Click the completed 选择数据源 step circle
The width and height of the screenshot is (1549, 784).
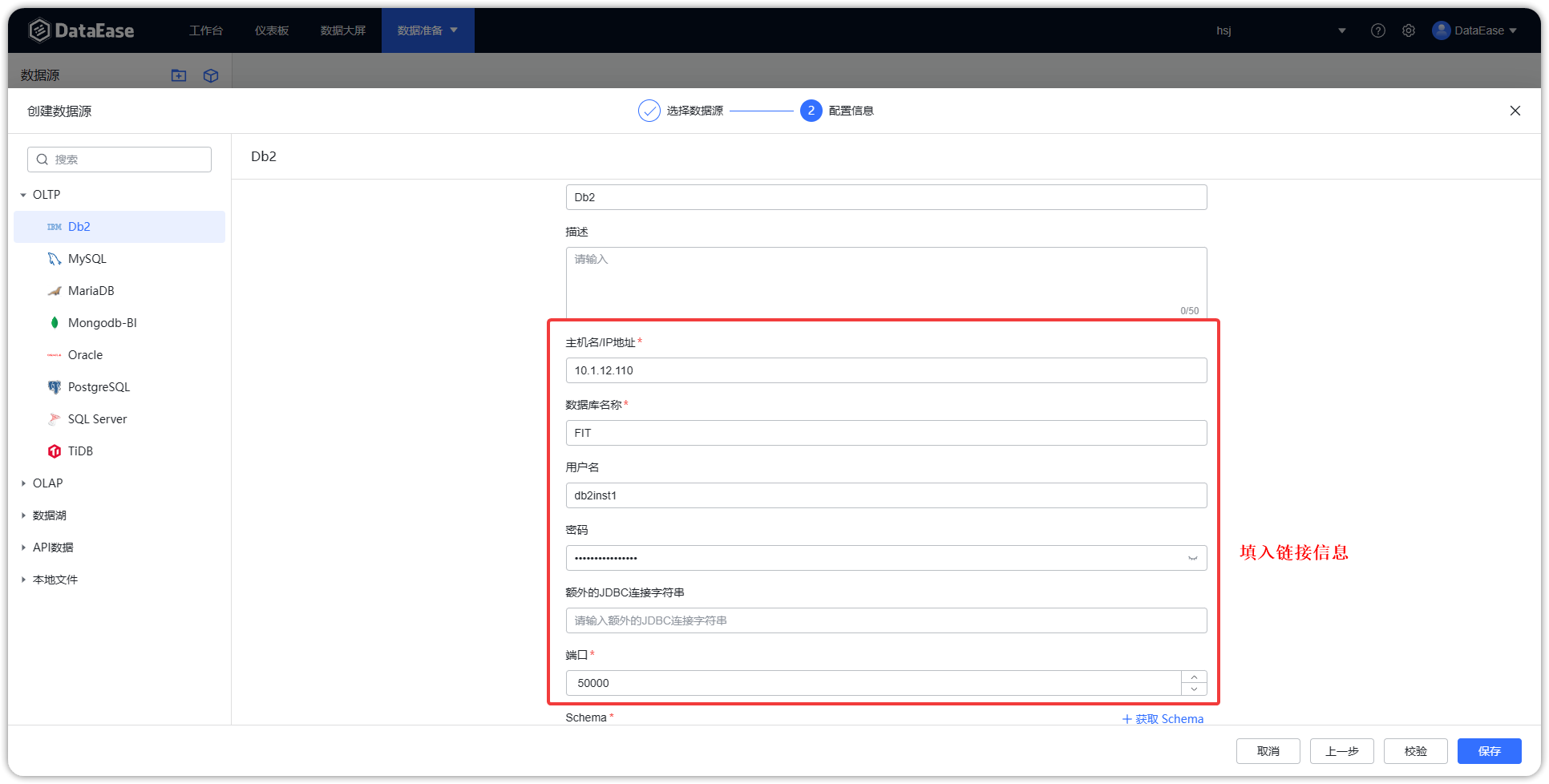pyautogui.click(x=649, y=111)
